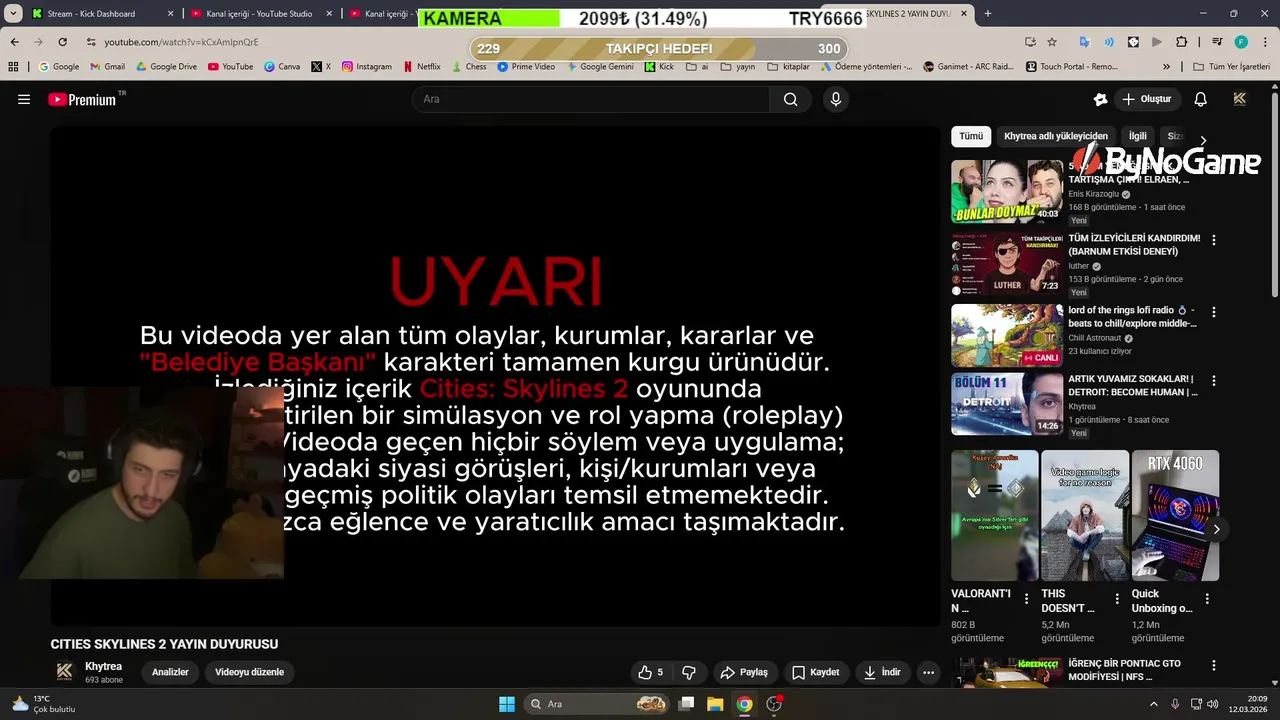
Task: Open lord of the rings lofi live thumbnail
Action: pos(1007,335)
